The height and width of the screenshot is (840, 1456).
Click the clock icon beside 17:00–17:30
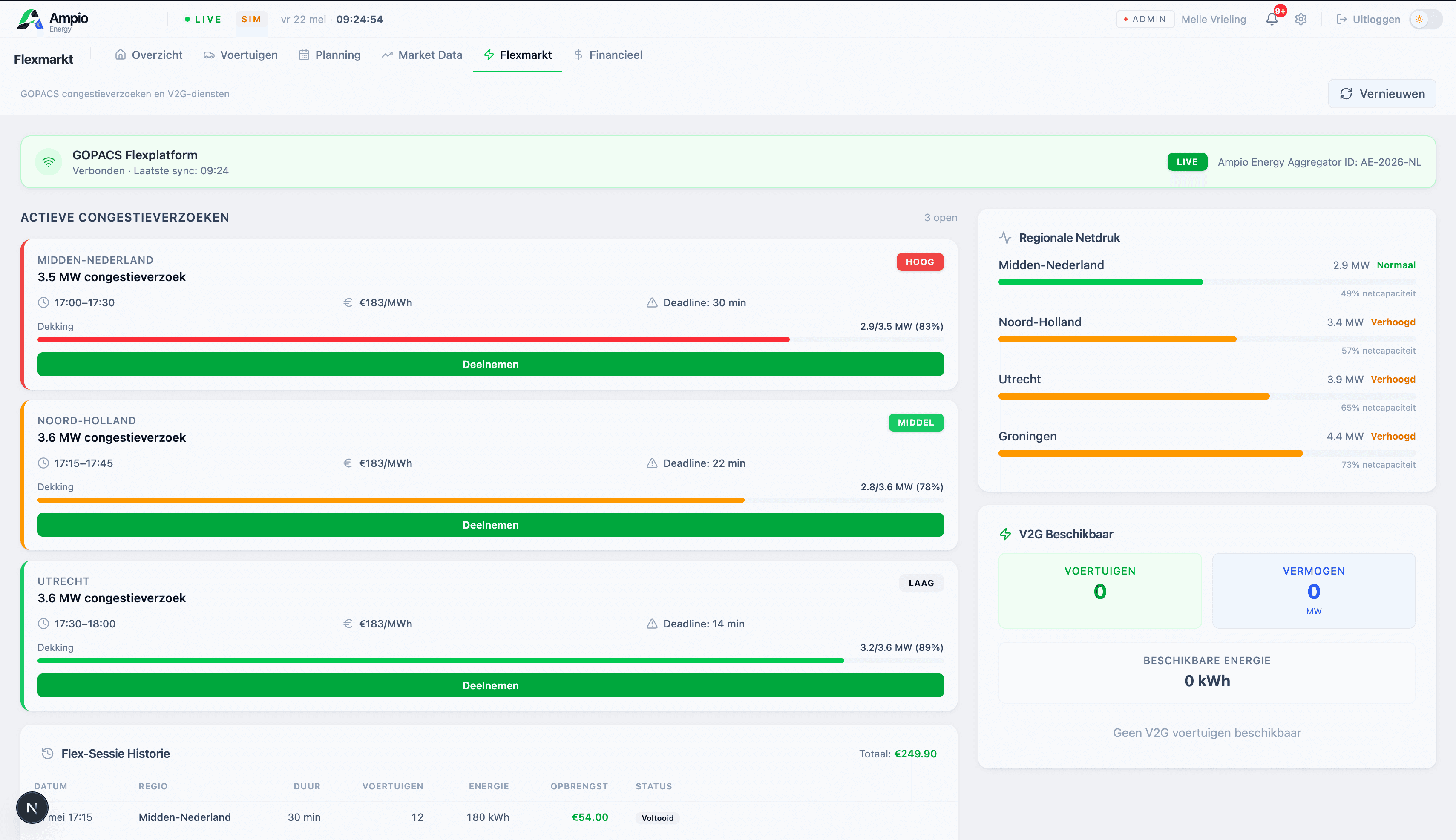[43, 302]
